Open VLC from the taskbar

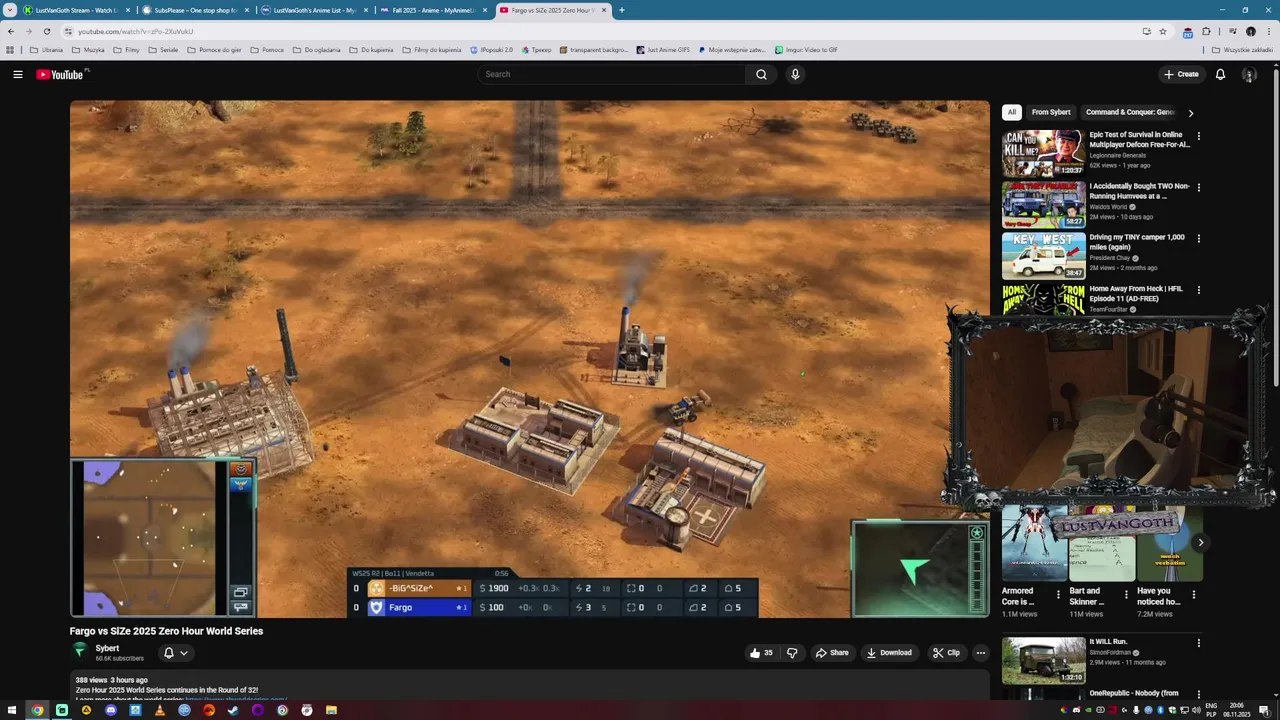tap(160, 710)
